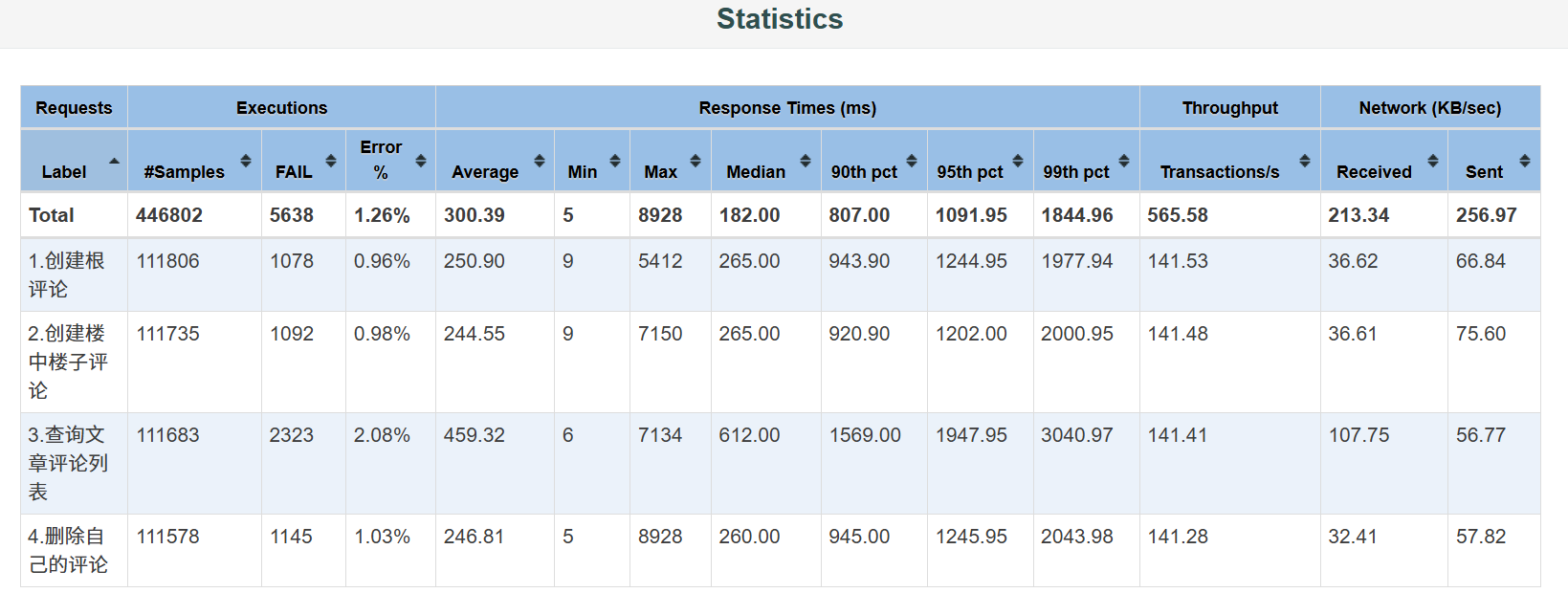Click total average value 300.39
The width and height of the screenshot is (1568, 615).
point(475,215)
